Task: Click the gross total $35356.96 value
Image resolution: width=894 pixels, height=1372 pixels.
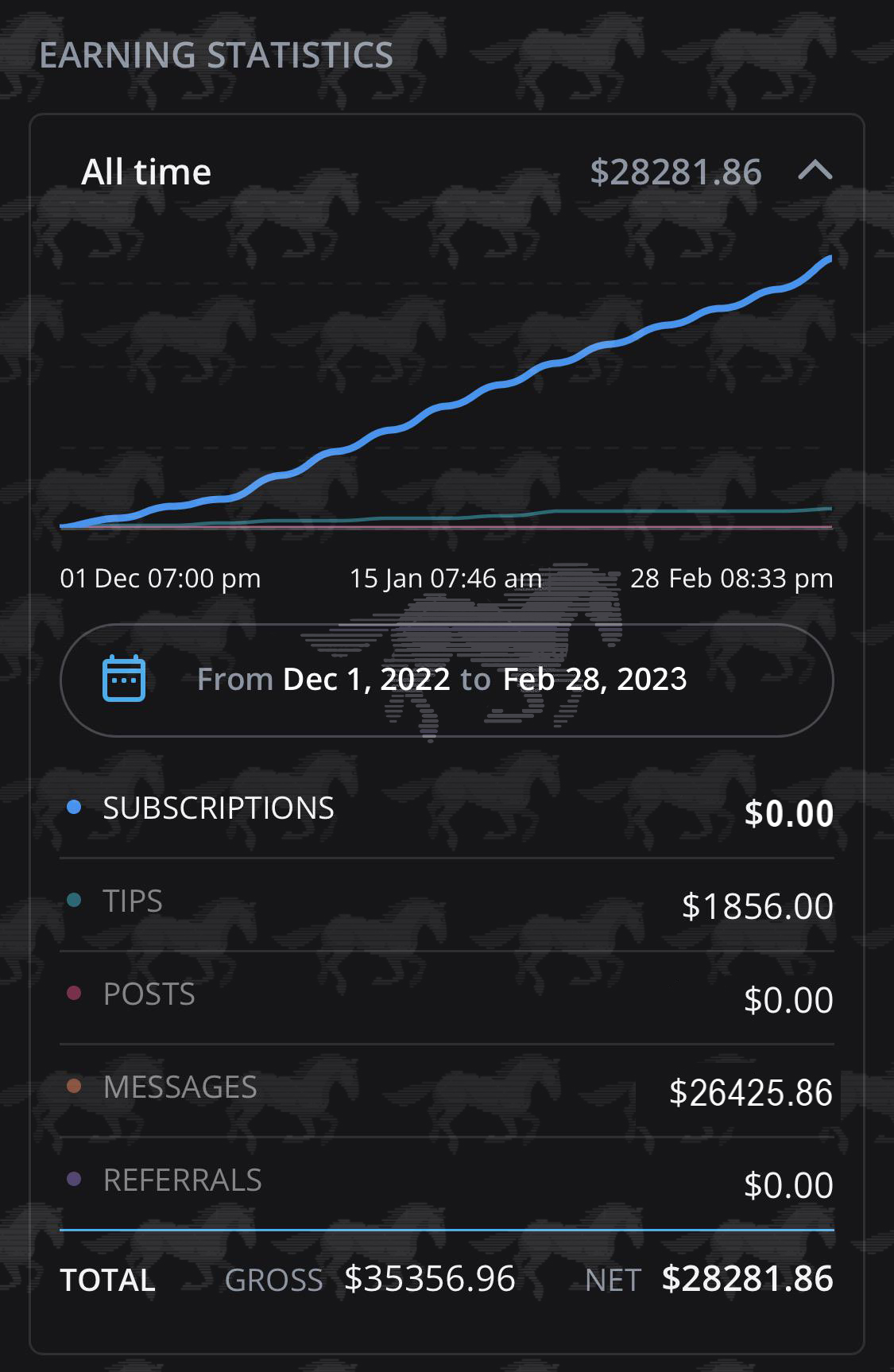Action: pyautogui.click(x=430, y=1279)
